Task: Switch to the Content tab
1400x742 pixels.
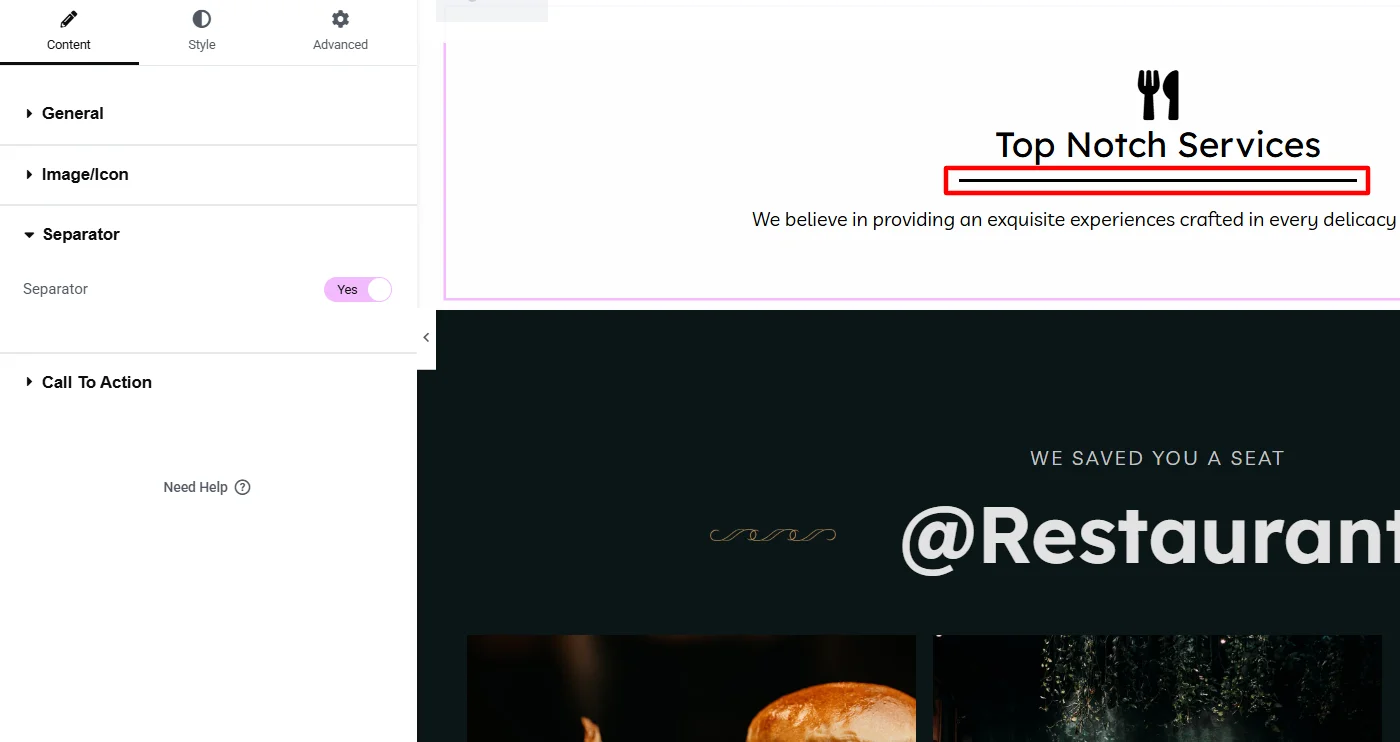Action: (69, 32)
